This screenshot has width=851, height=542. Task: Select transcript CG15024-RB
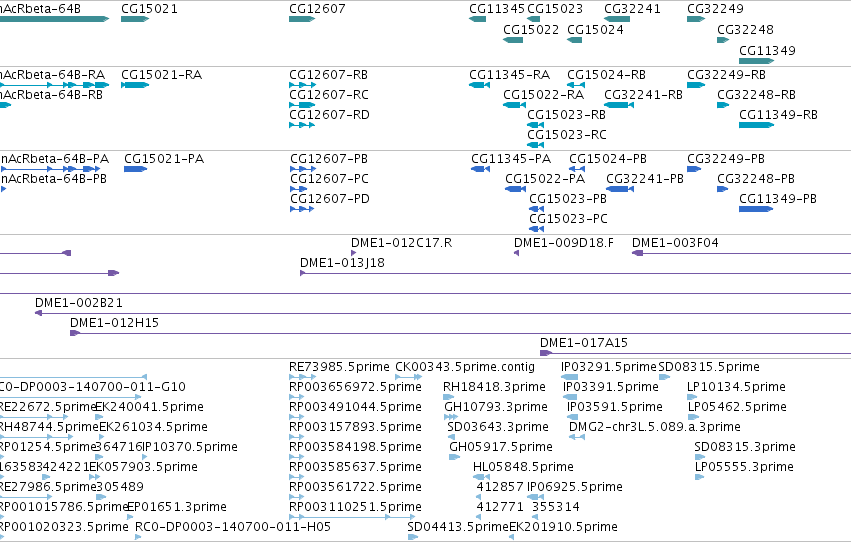click(x=576, y=85)
